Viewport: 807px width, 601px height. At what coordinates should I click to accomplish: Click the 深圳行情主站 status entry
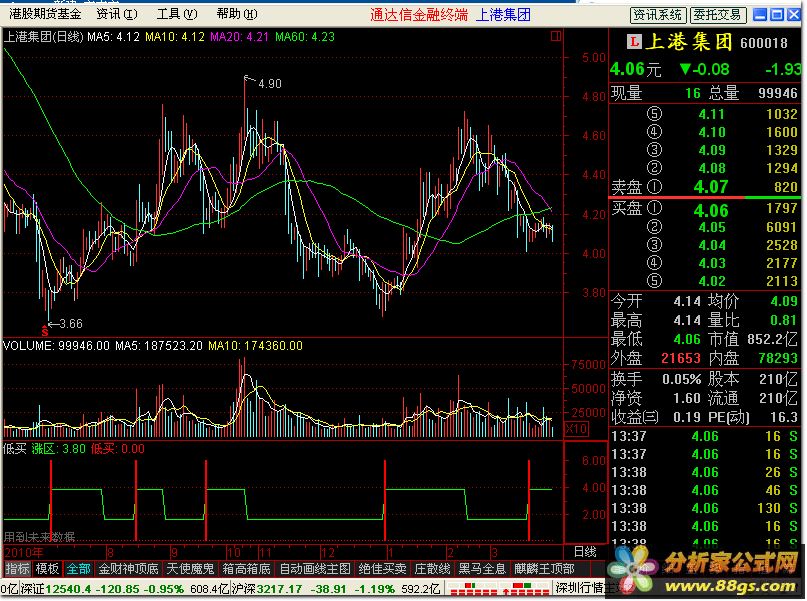(587, 588)
